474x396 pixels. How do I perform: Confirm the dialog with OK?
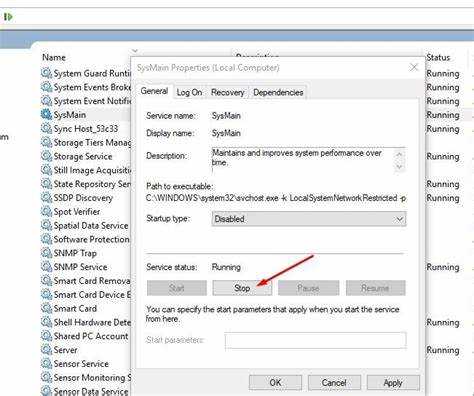[x=275, y=382]
